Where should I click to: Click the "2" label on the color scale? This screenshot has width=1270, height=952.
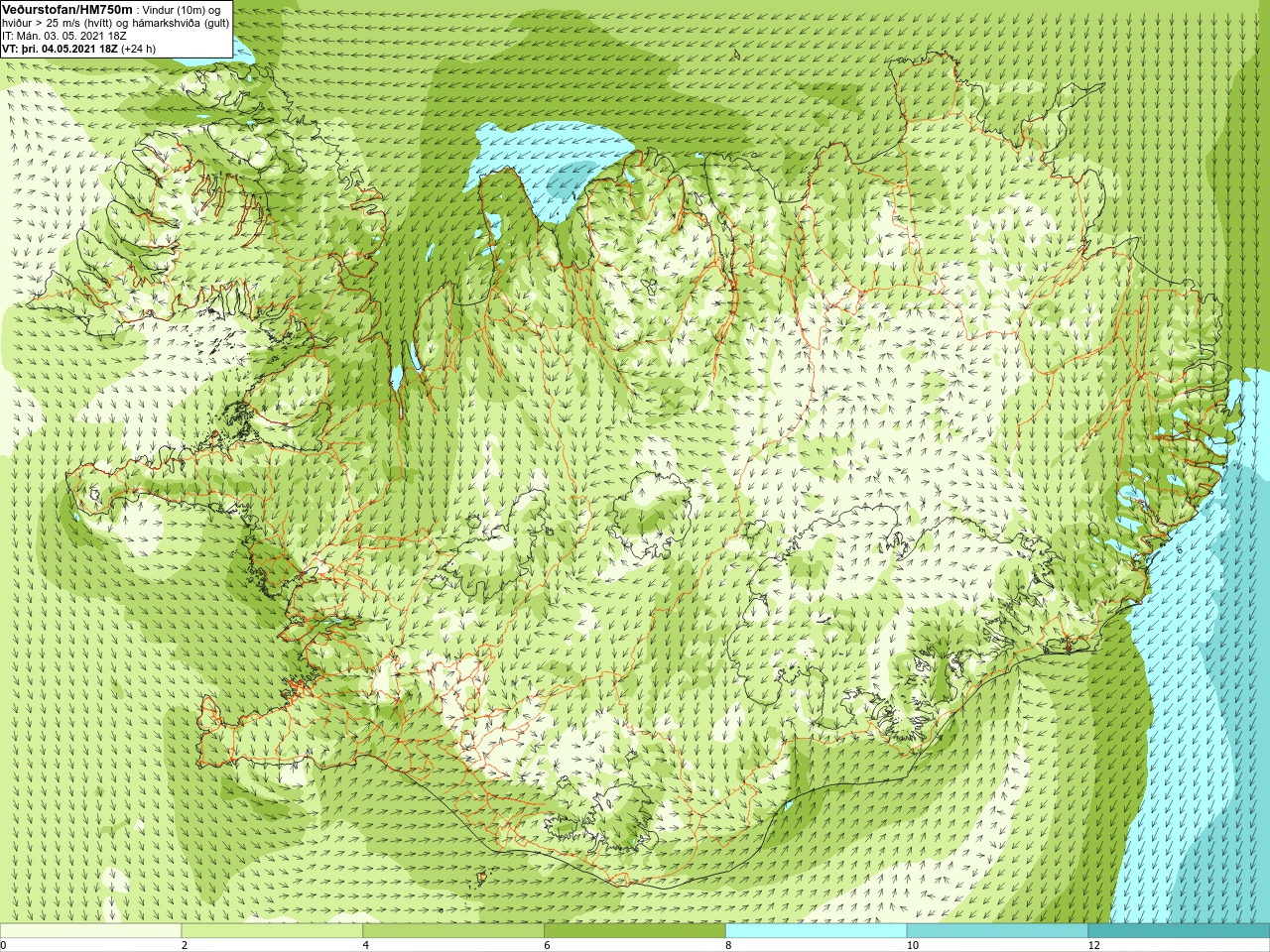[185, 945]
